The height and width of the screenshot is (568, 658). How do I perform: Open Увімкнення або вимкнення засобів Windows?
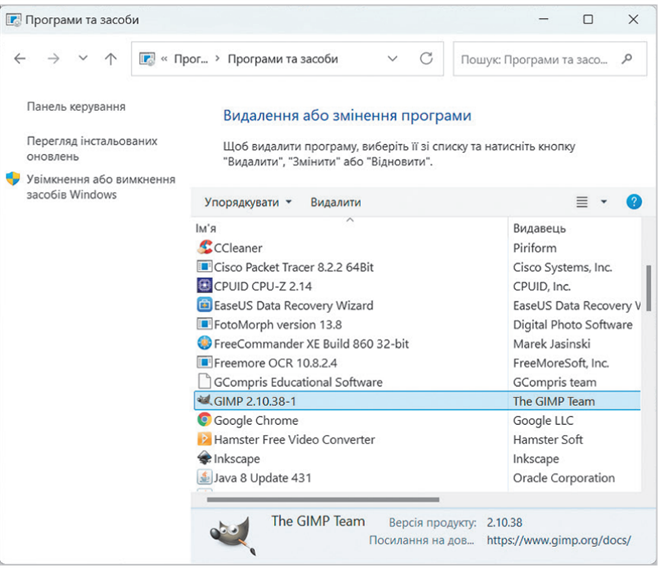pos(101,187)
